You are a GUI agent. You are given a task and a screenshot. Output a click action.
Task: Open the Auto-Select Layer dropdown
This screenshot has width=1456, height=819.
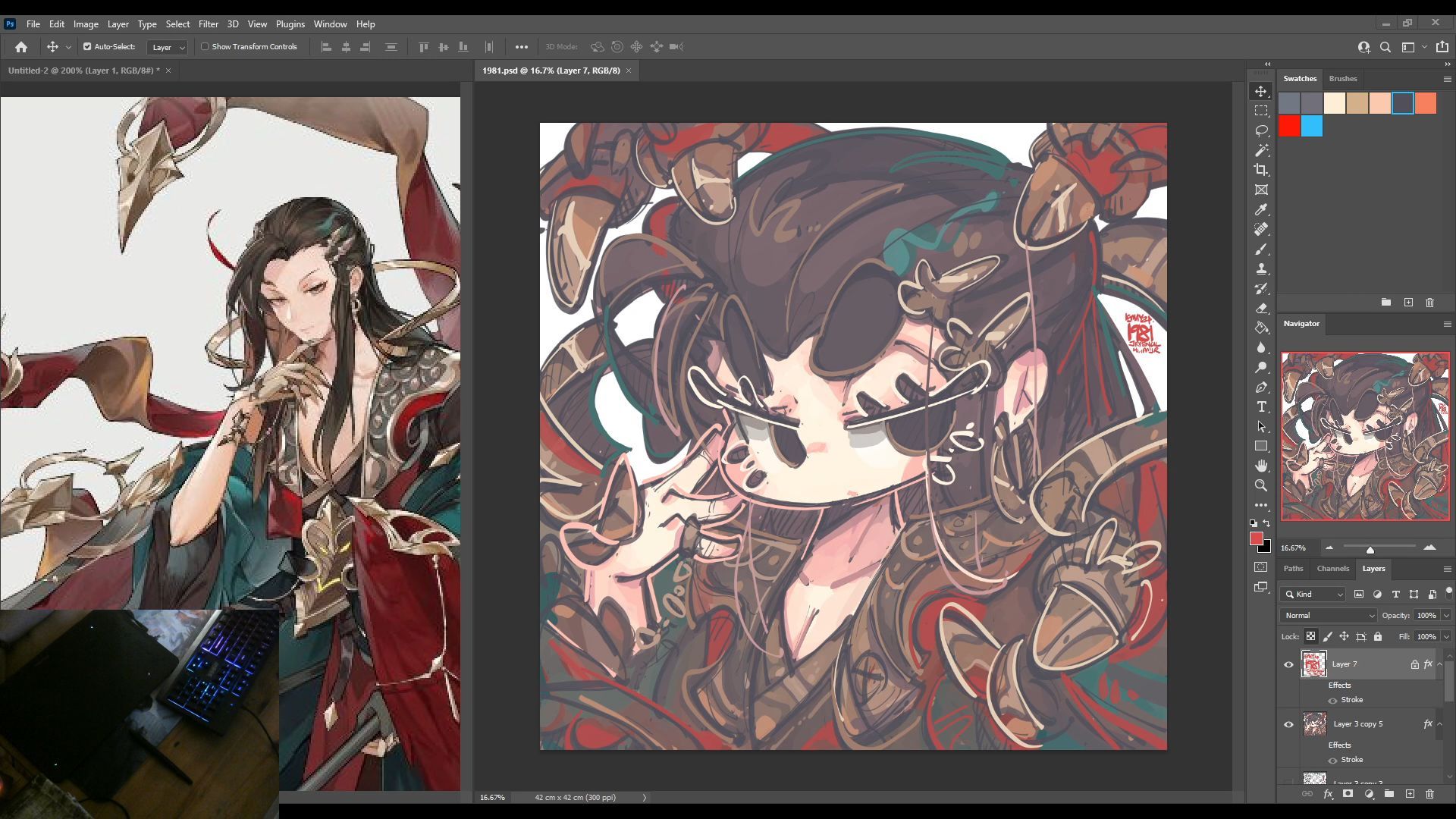pyautogui.click(x=168, y=47)
